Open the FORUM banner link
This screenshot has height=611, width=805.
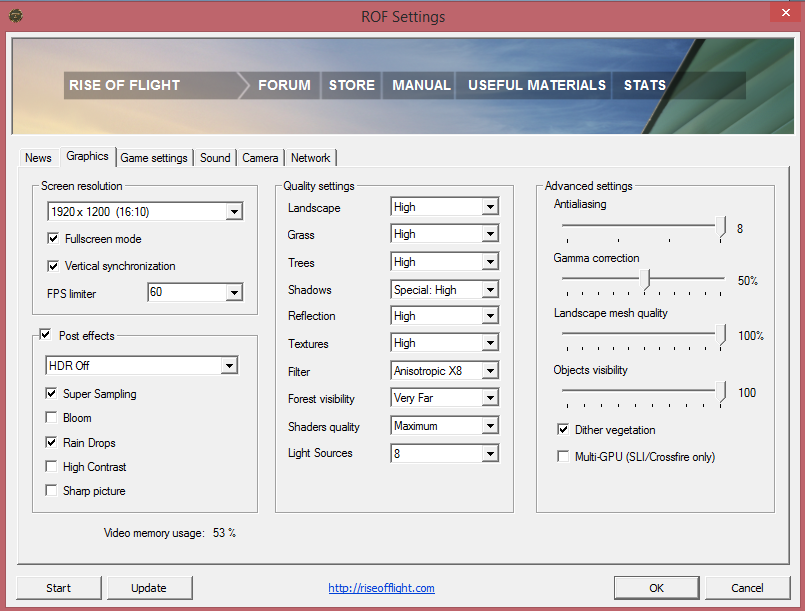284,85
